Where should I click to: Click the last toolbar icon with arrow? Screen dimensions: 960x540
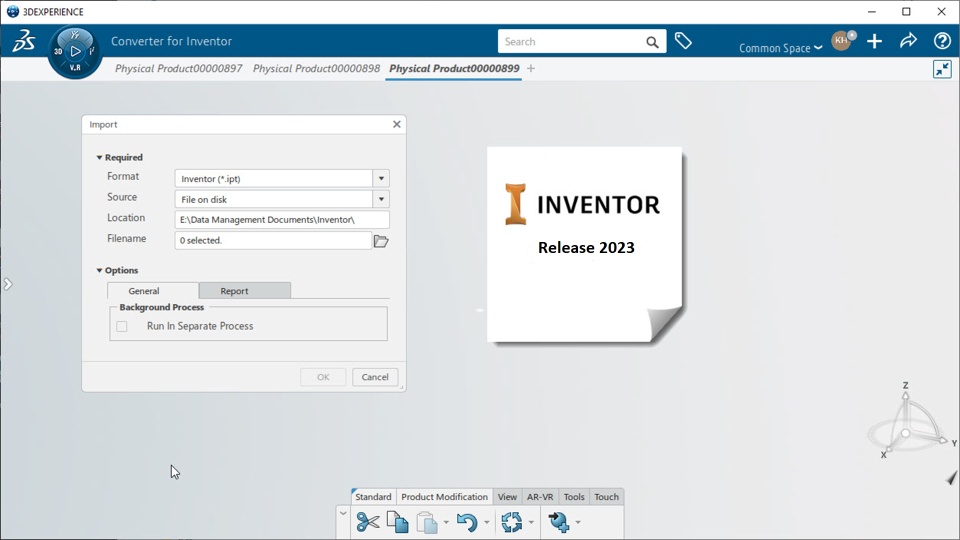click(558, 522)
